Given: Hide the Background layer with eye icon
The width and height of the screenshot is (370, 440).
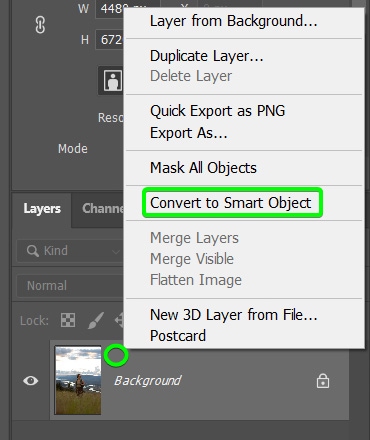Looking at the screenshot, I should [x=30, y=380].
